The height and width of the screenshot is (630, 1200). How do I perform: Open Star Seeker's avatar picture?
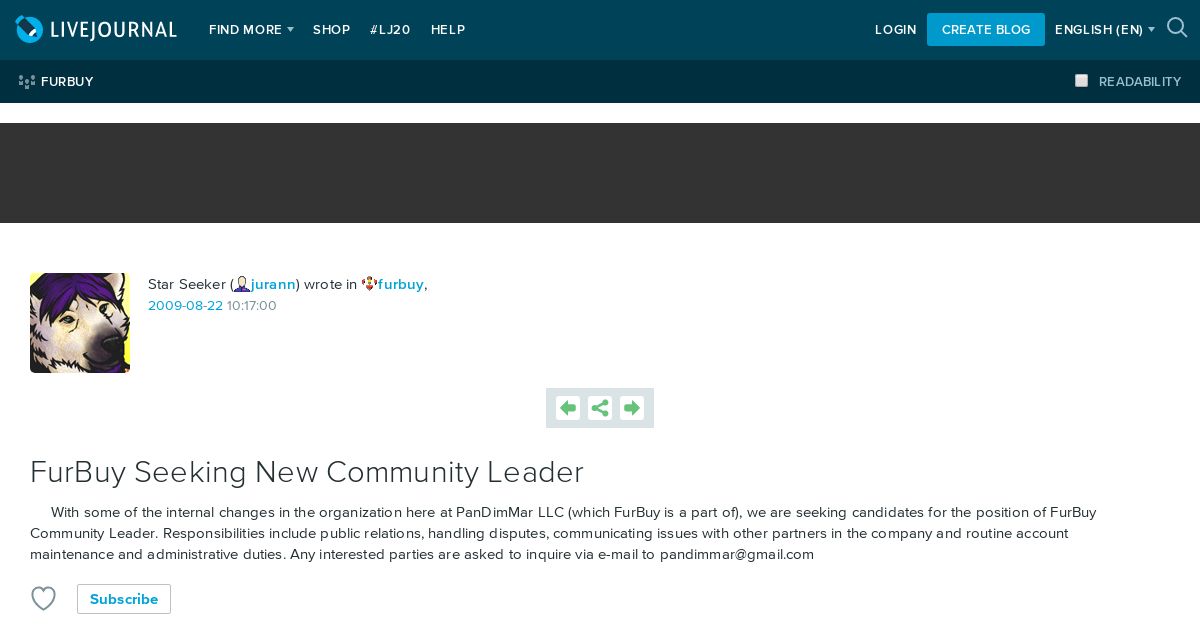click(x=80, y=323)
